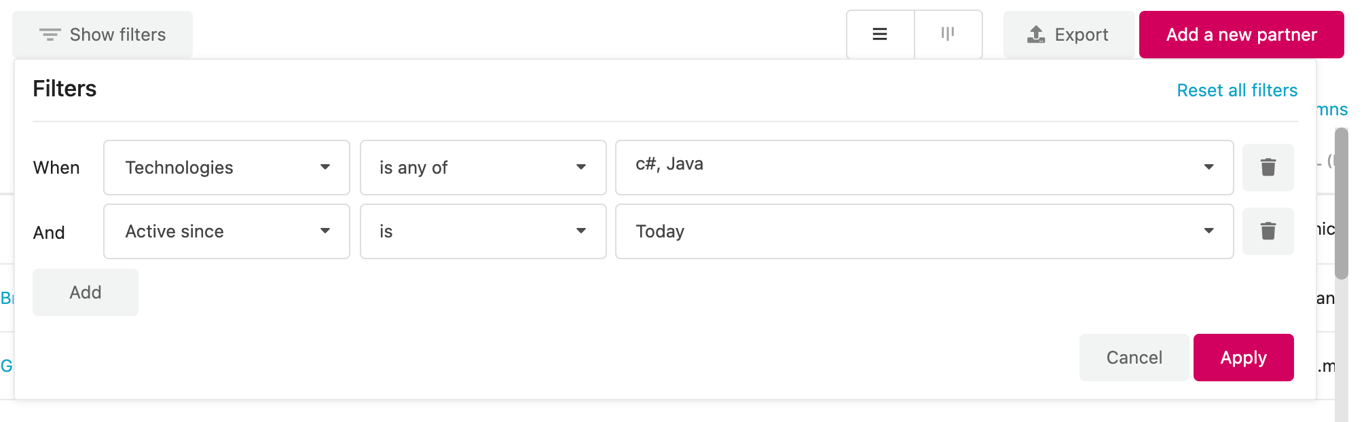Image resolution: width=1366 pixels, height=422 pixels.
Task: Open the 'is any of' operator dropdown
Action: (x=483, y=167)
